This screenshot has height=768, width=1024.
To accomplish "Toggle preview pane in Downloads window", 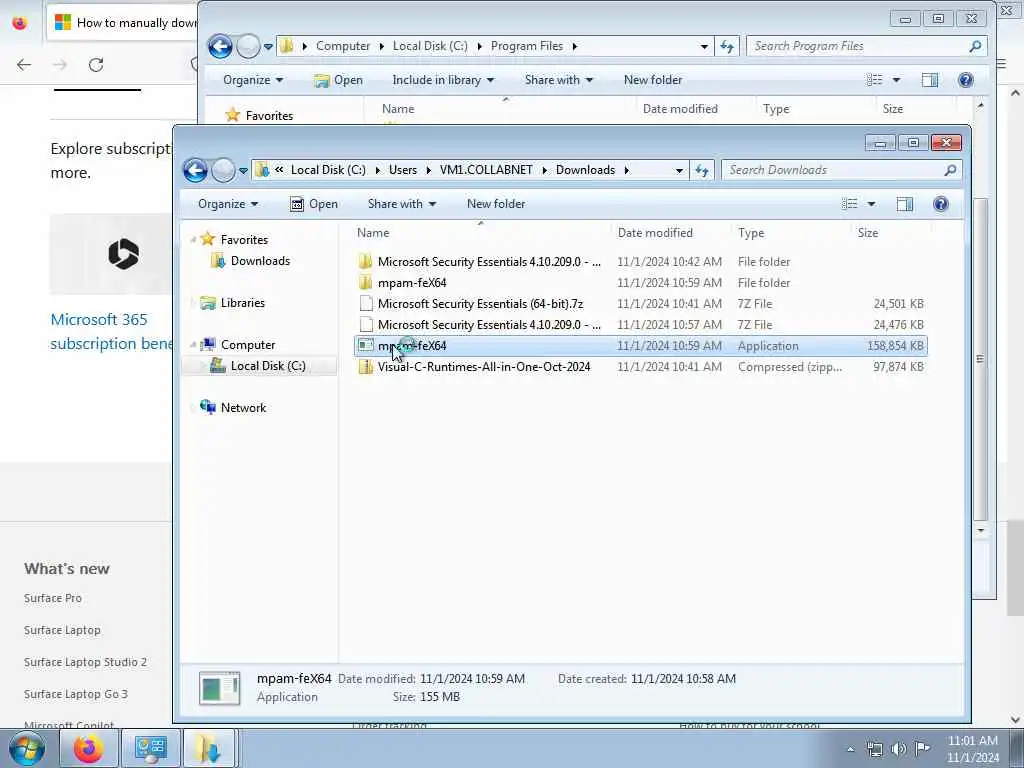I will pos(904,204).
